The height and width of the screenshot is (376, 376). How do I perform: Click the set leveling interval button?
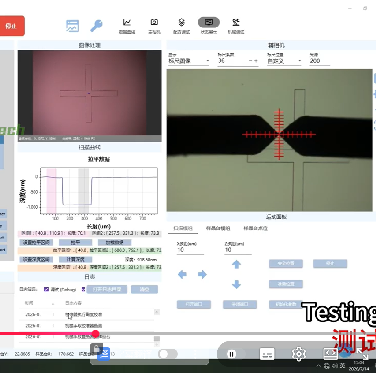pyautogui.click(x=36, y=242)
